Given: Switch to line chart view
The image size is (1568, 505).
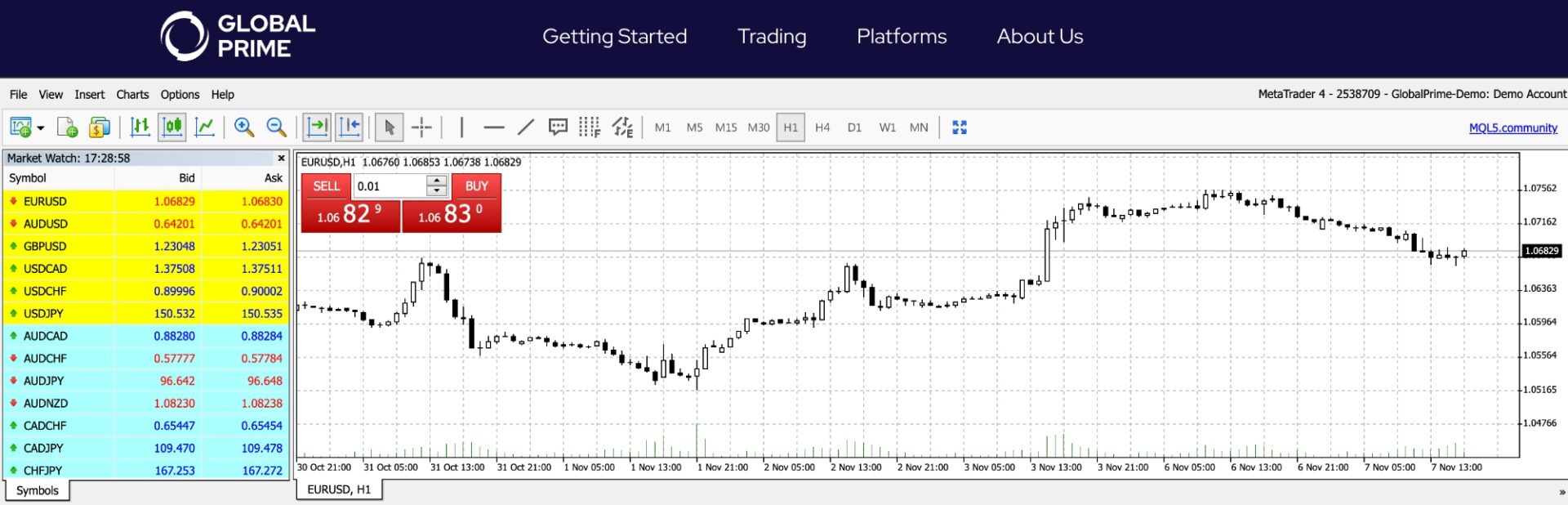Looking at the screenshot, I should (205, 127).
